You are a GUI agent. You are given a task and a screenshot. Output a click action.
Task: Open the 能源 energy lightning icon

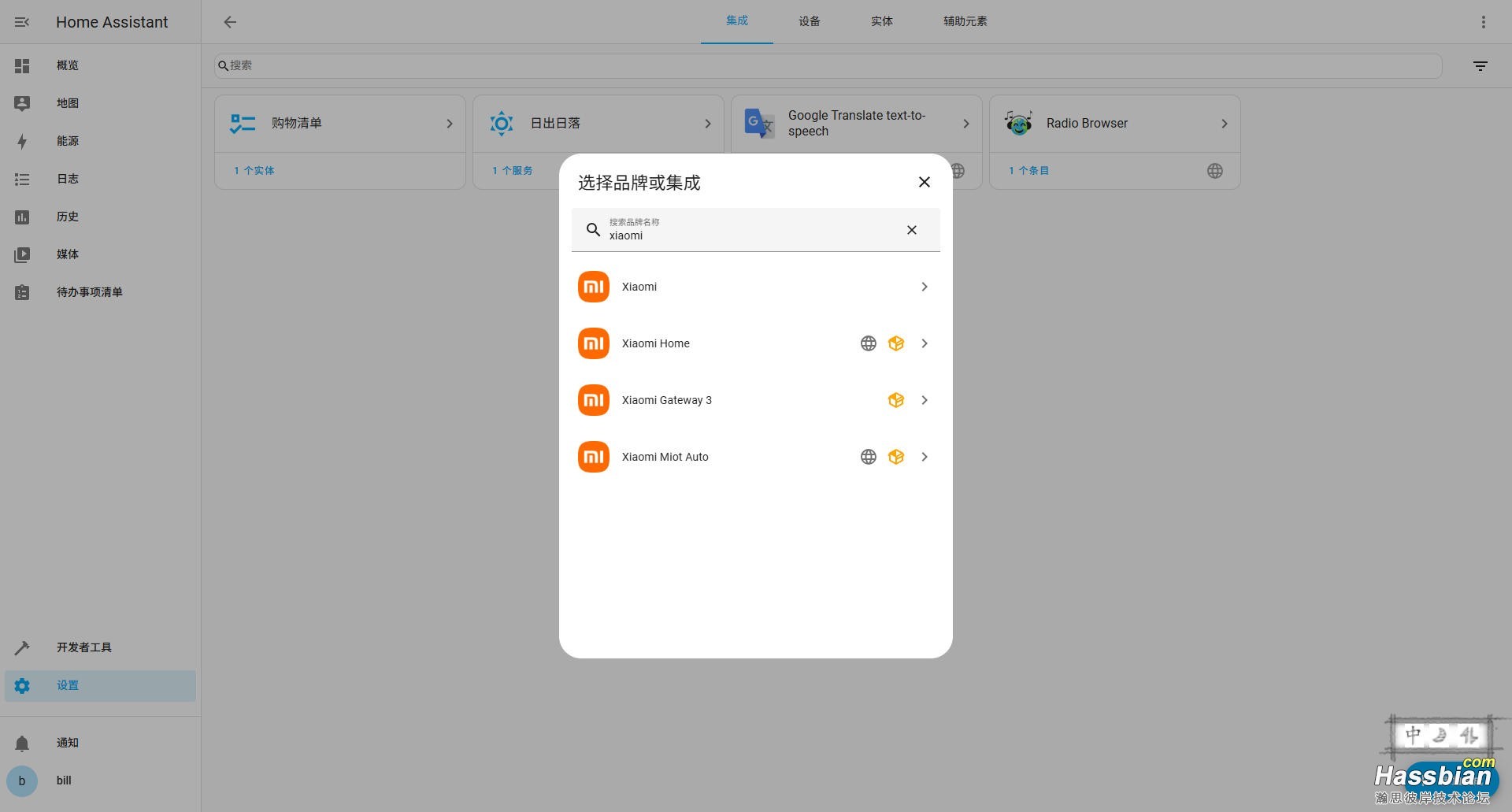22,141
